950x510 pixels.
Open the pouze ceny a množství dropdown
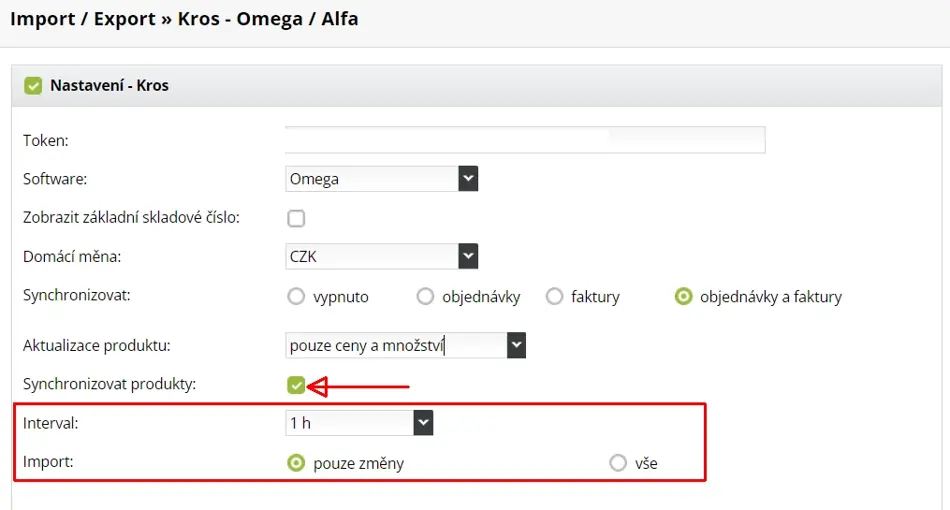(405, 345)
